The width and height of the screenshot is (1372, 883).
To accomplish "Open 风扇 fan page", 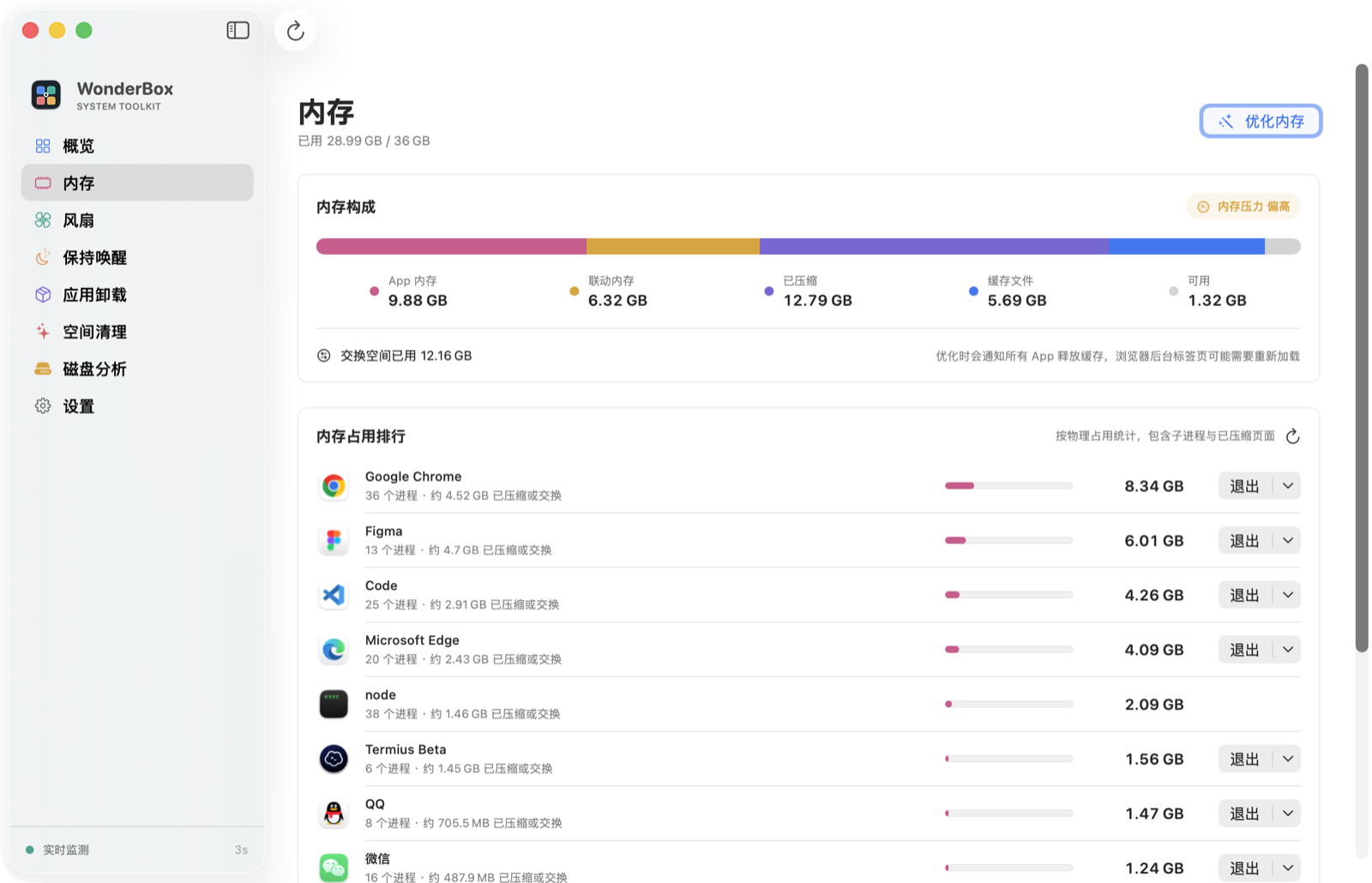I will [137, 220].
